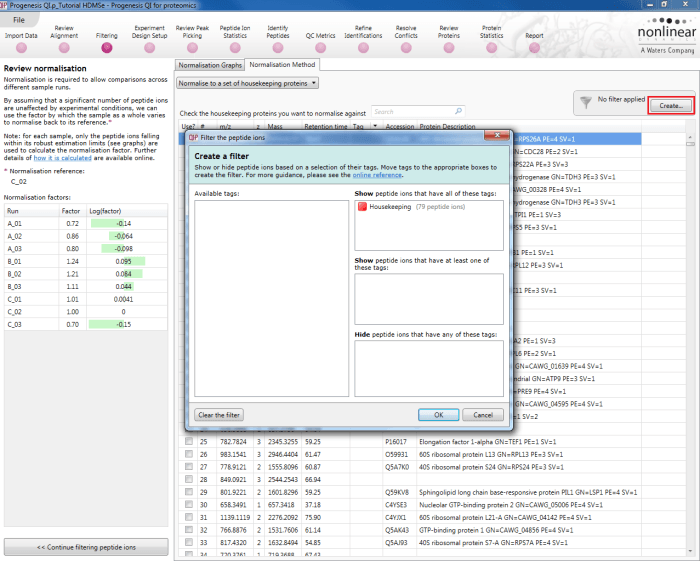Select the red Housekeeping tag icon

(x=362, y=207)
